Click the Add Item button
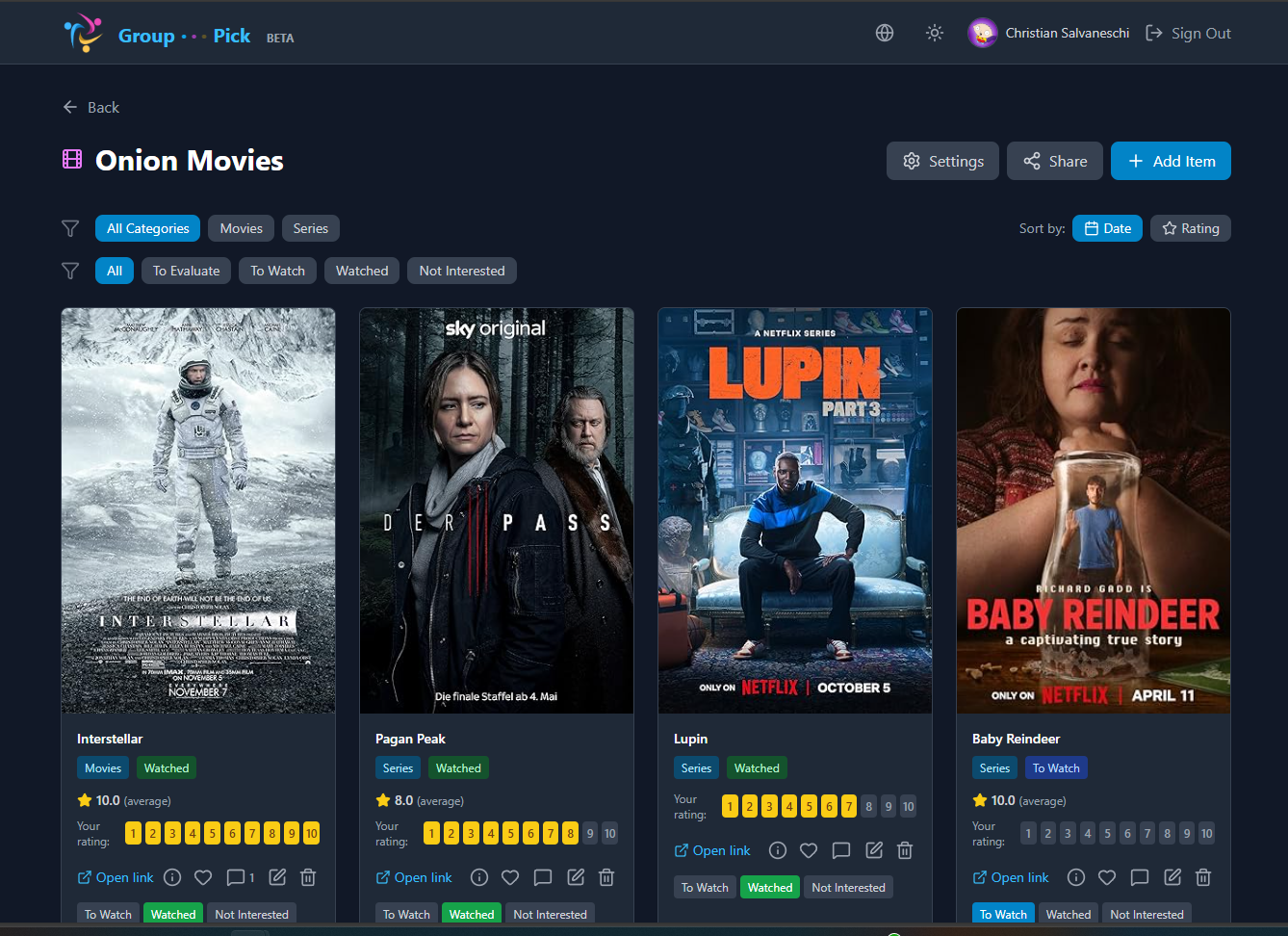Image resolution: width=1288 pixels, height=936 pixels. coord(1171,161)
